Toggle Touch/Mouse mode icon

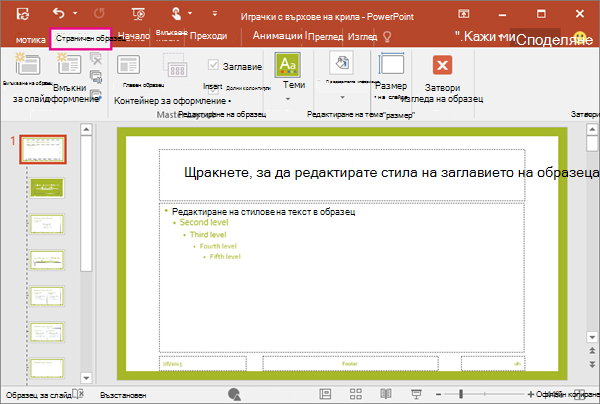click(x=176, y=14)
